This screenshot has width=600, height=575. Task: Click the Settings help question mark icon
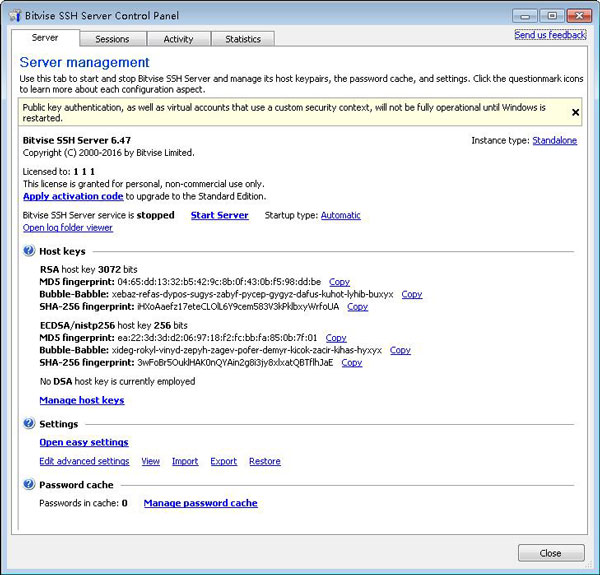pos(29,424)
